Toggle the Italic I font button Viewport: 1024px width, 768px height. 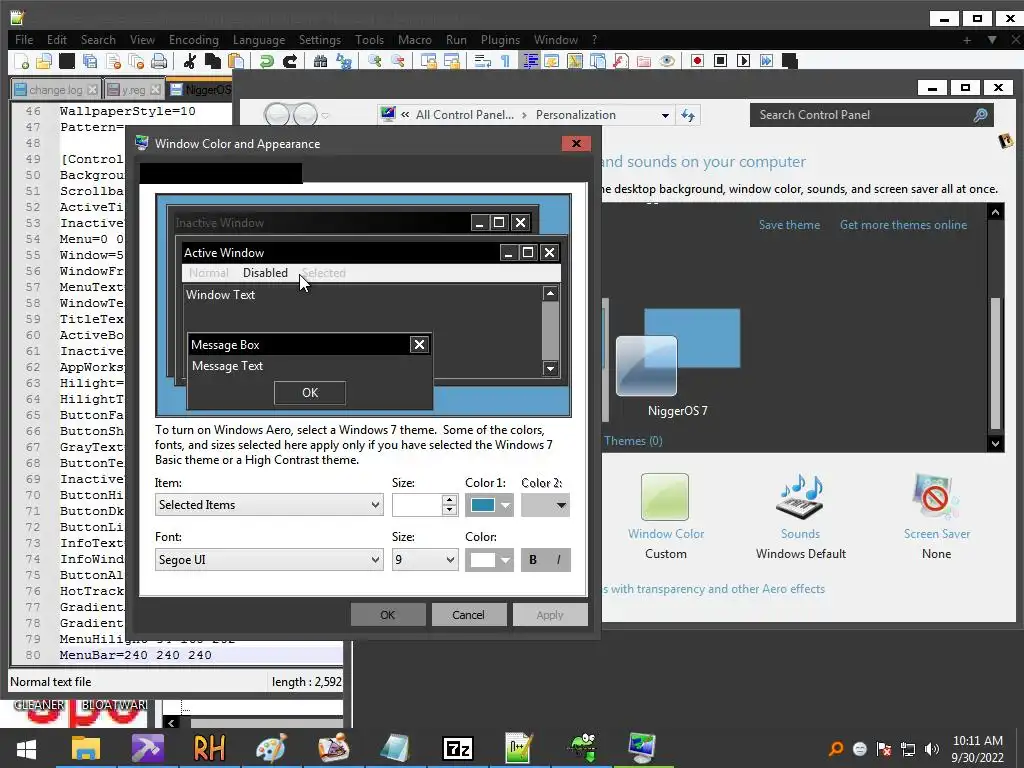click(558, 560)
